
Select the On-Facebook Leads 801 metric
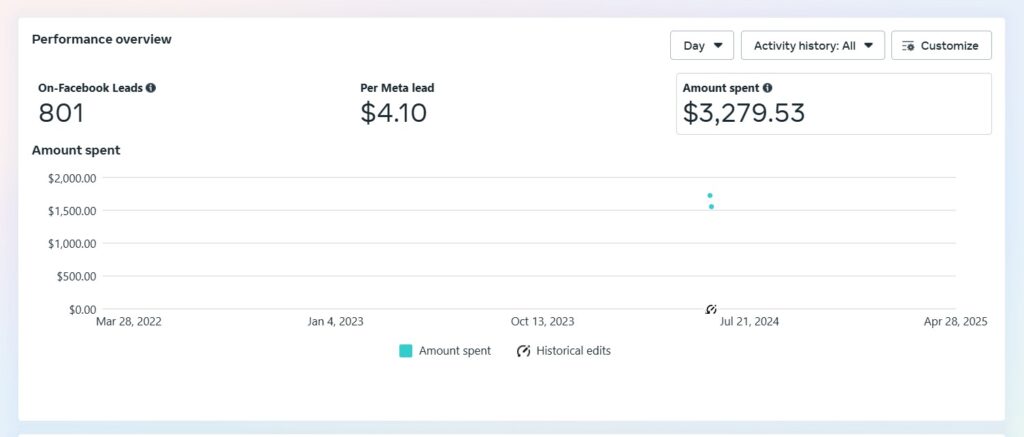97,104
